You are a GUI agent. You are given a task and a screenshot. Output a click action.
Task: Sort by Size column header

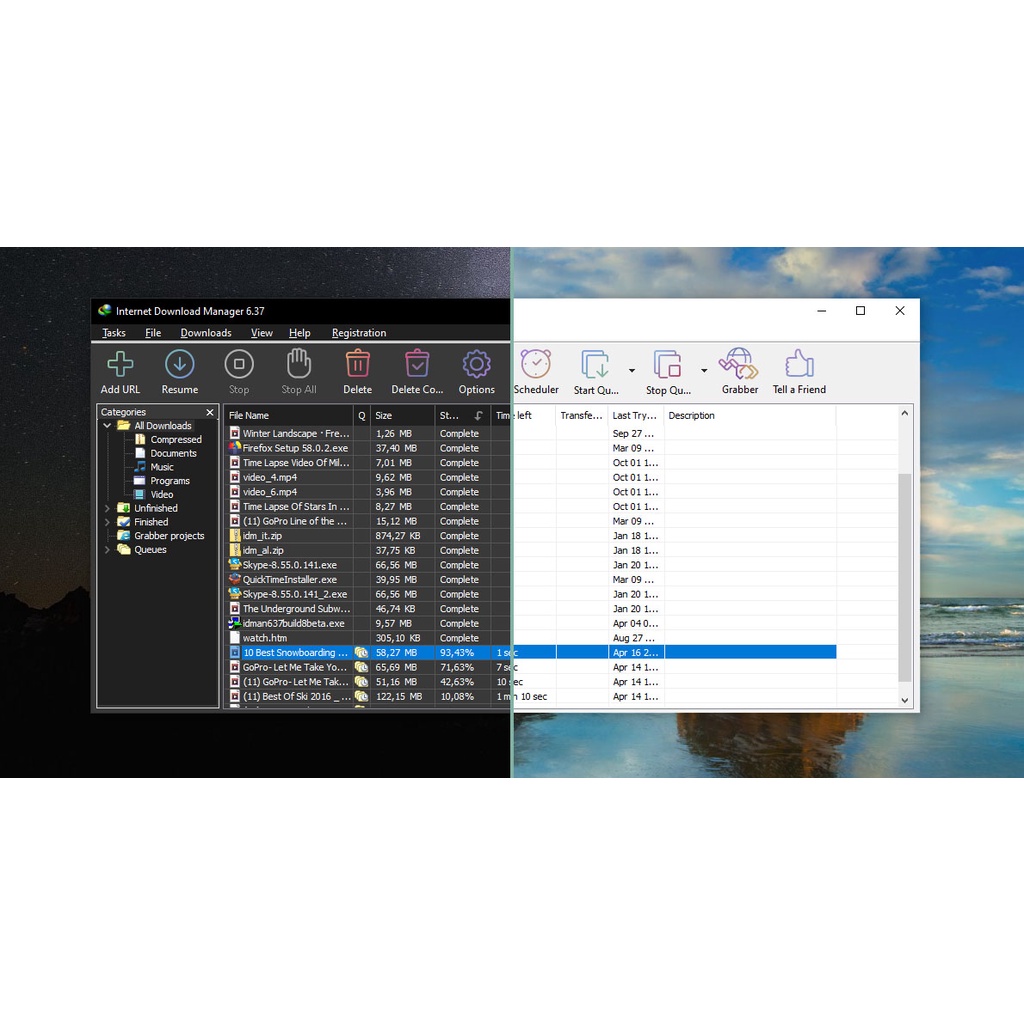(x=402, y=415)
